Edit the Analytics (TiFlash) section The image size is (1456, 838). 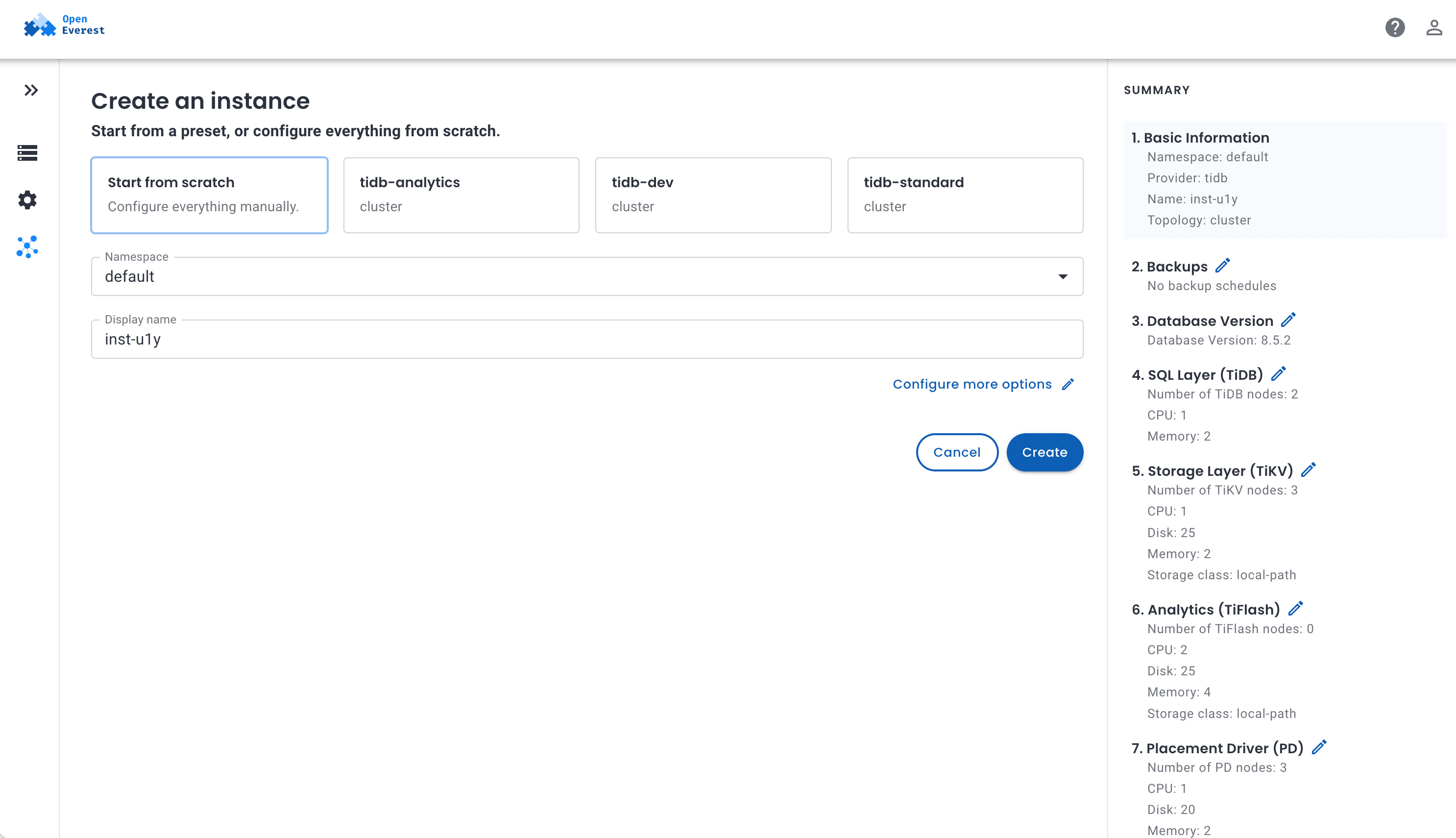coord(1295,608)
